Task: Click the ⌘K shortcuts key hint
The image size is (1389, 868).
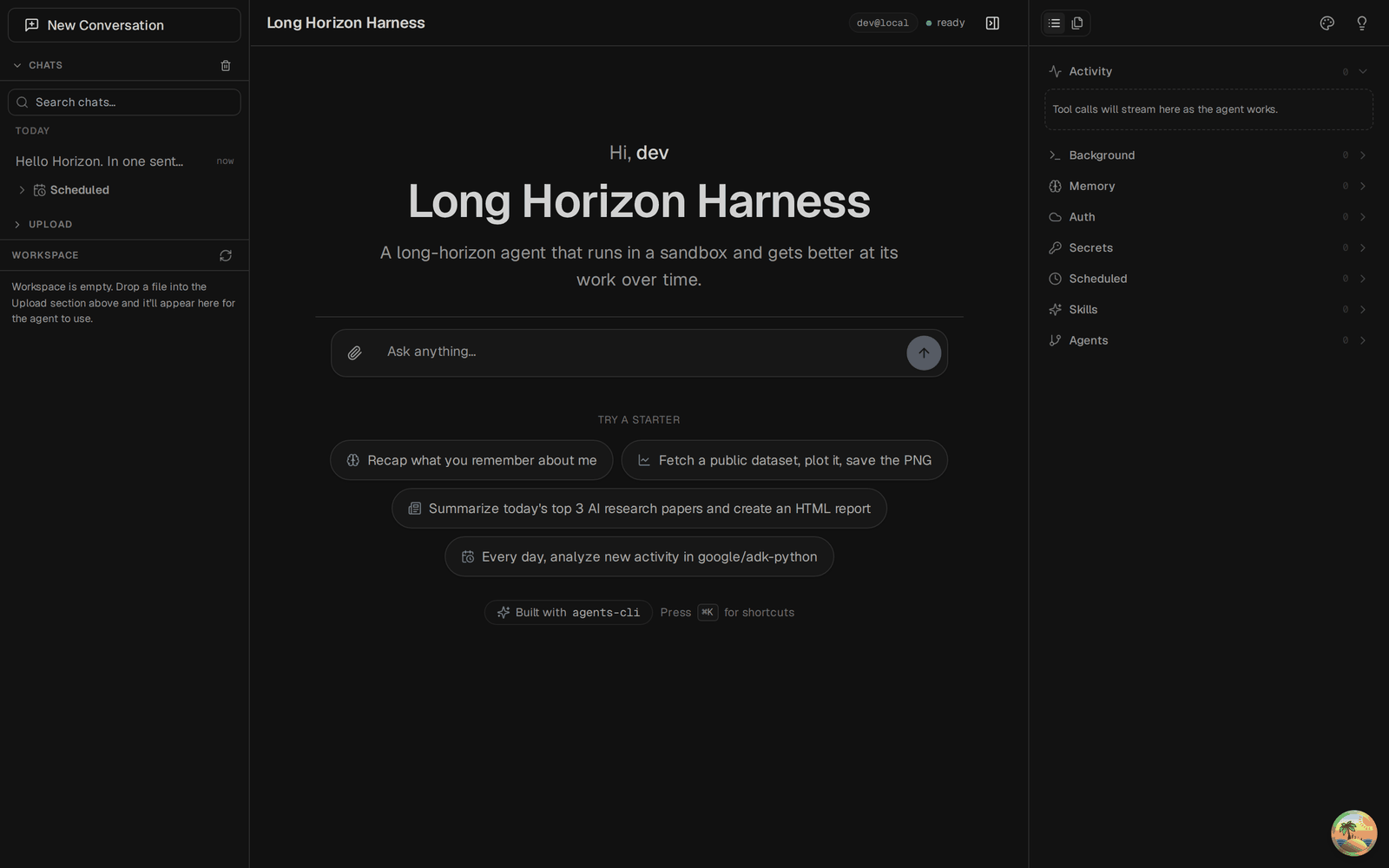Action: pyautogui.click(x=708, y=612)
